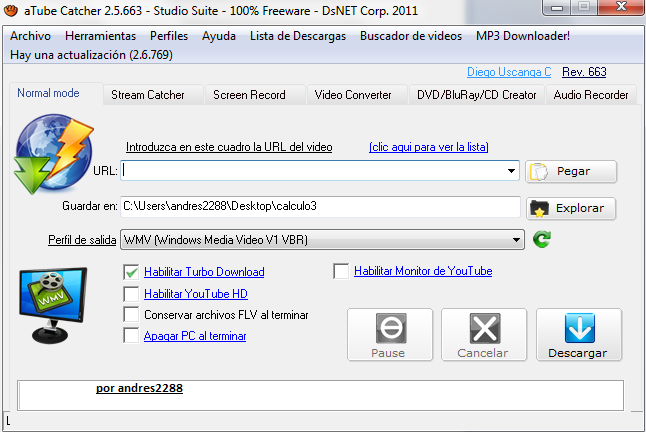Disable the Turbo Download checkbox

click(131, 272)
